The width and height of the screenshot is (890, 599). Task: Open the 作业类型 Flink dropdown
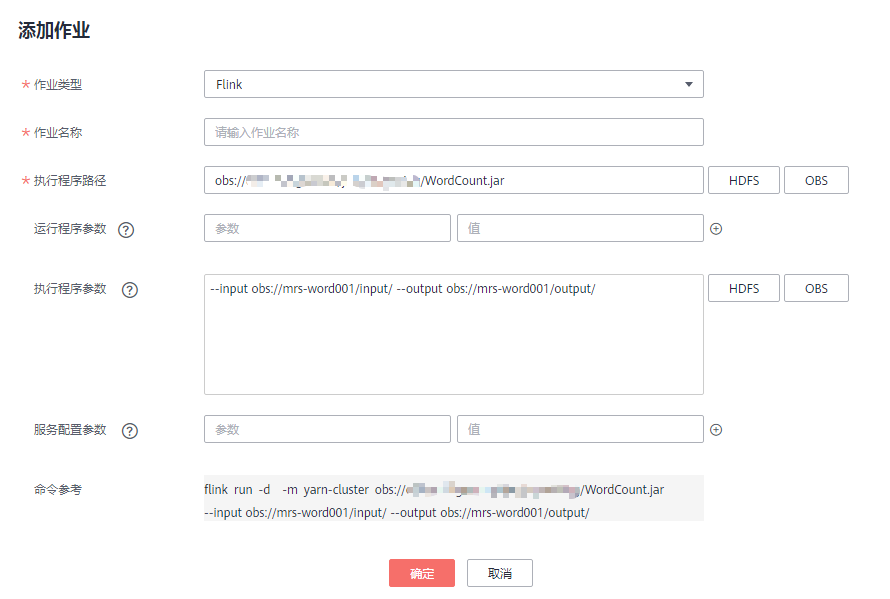[453, 85]
